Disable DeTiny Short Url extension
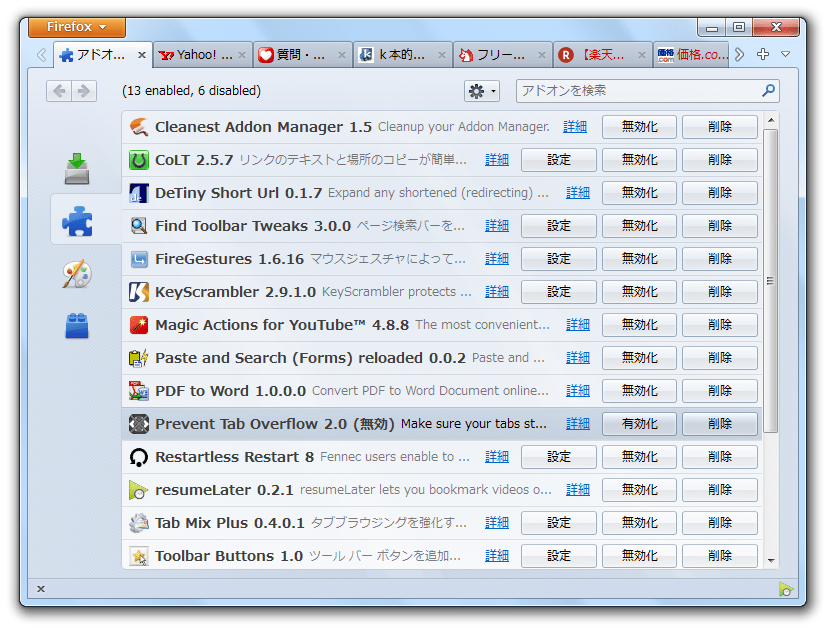The image size is (829, 628). pyautogui.click(x=639, y=193)
